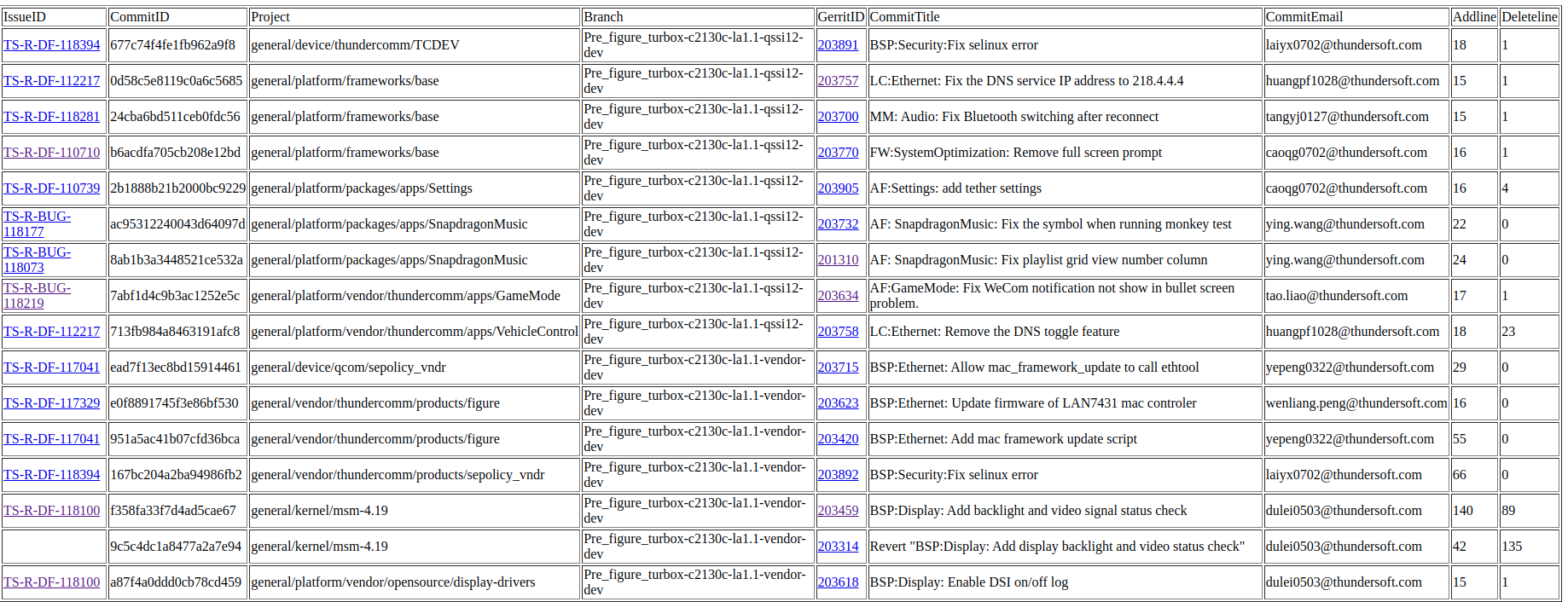
Task: Open Gerrit change 203623 link
Action: click(x=838, y=403)
